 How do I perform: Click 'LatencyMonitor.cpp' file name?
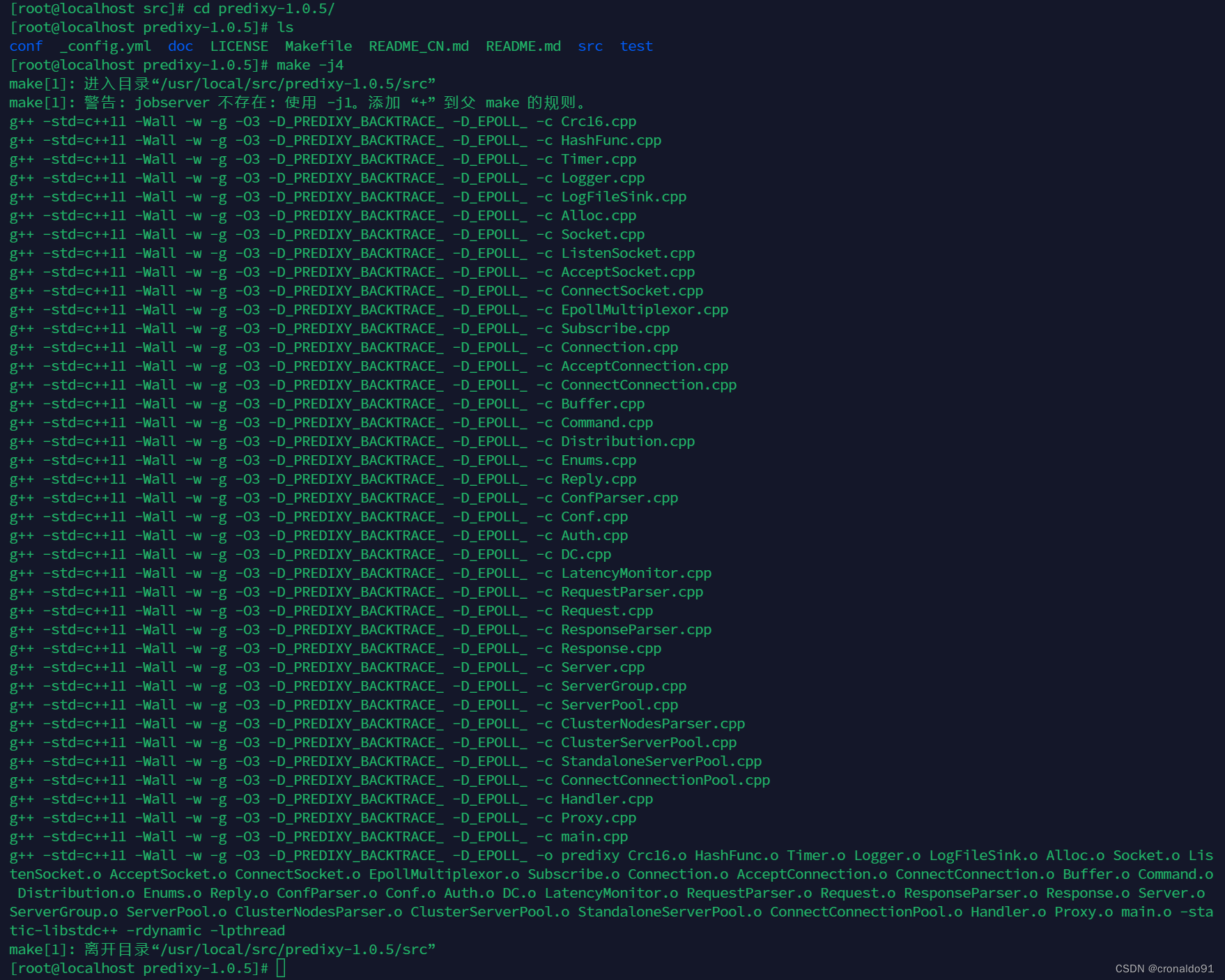[637, 573]
